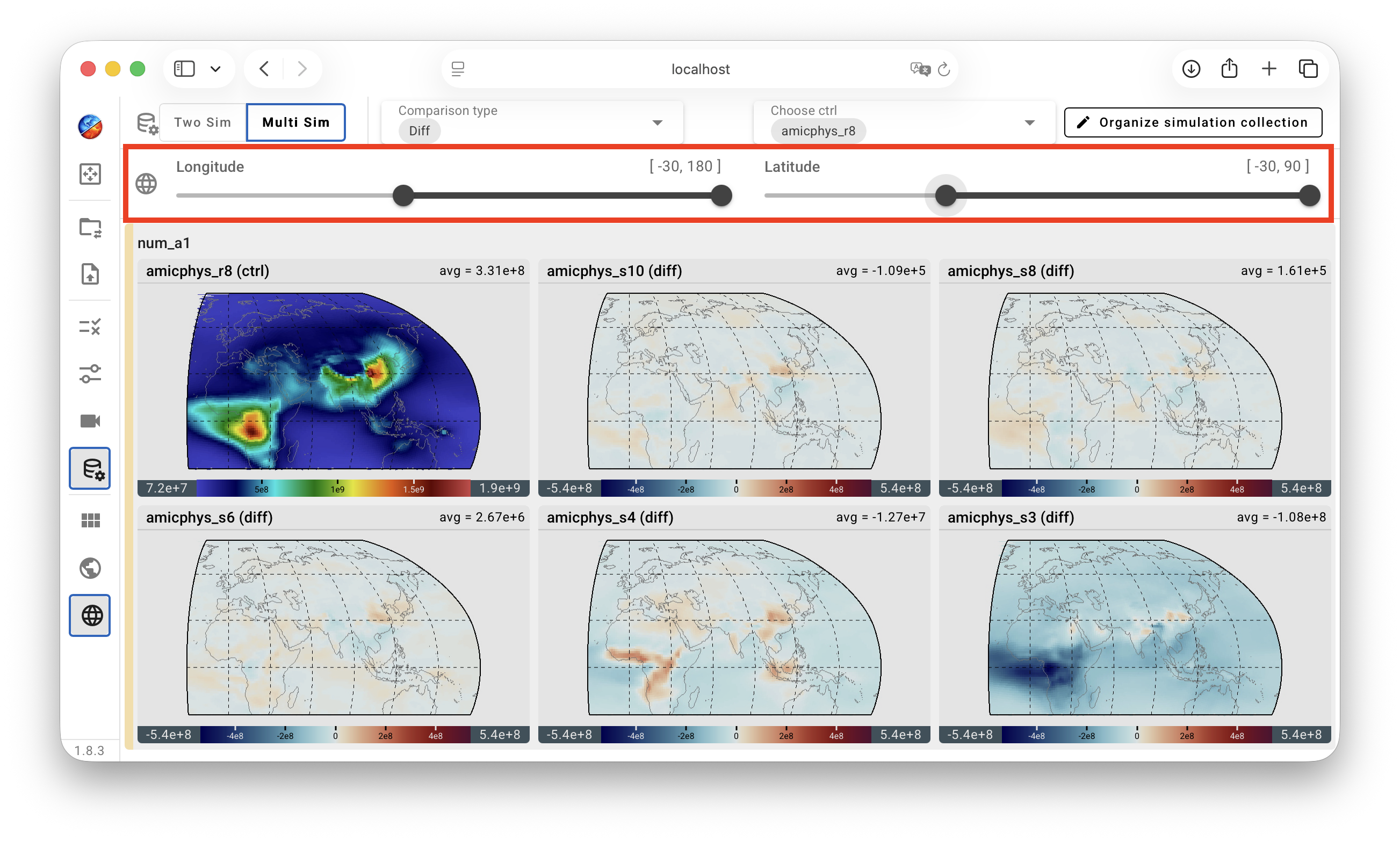
Task: Open the Comparison type dropdown
Action: (532, 122)
